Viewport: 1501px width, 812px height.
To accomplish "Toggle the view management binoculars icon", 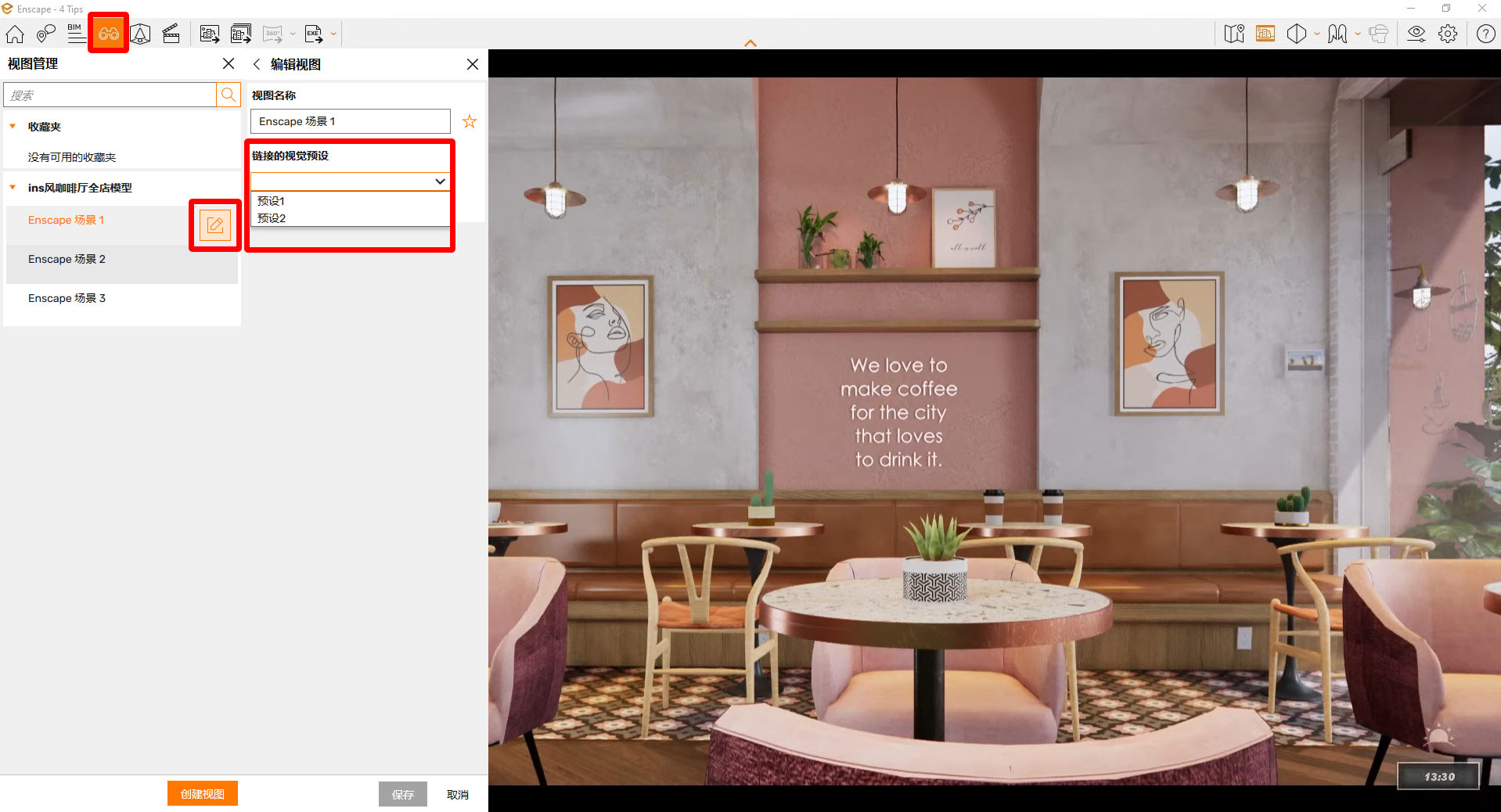I will [x=109, y=34].
